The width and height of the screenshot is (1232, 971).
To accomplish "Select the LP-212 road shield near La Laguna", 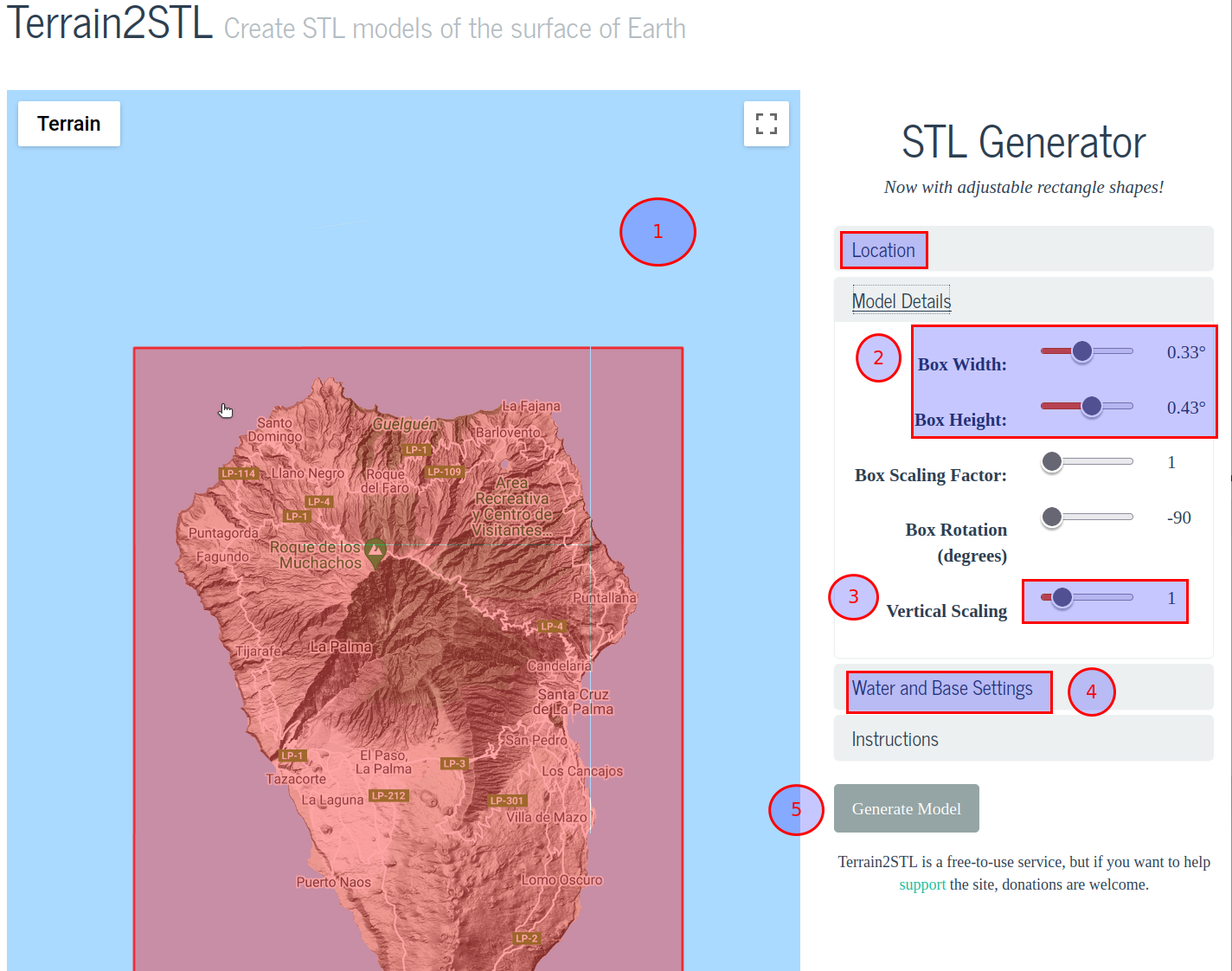I will (x=388, y=795).
